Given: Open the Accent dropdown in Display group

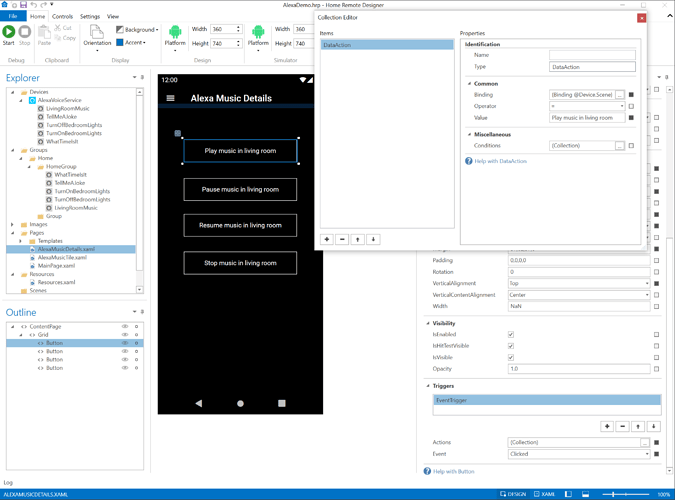Looking at the screenshot, I should pos(131,43).
